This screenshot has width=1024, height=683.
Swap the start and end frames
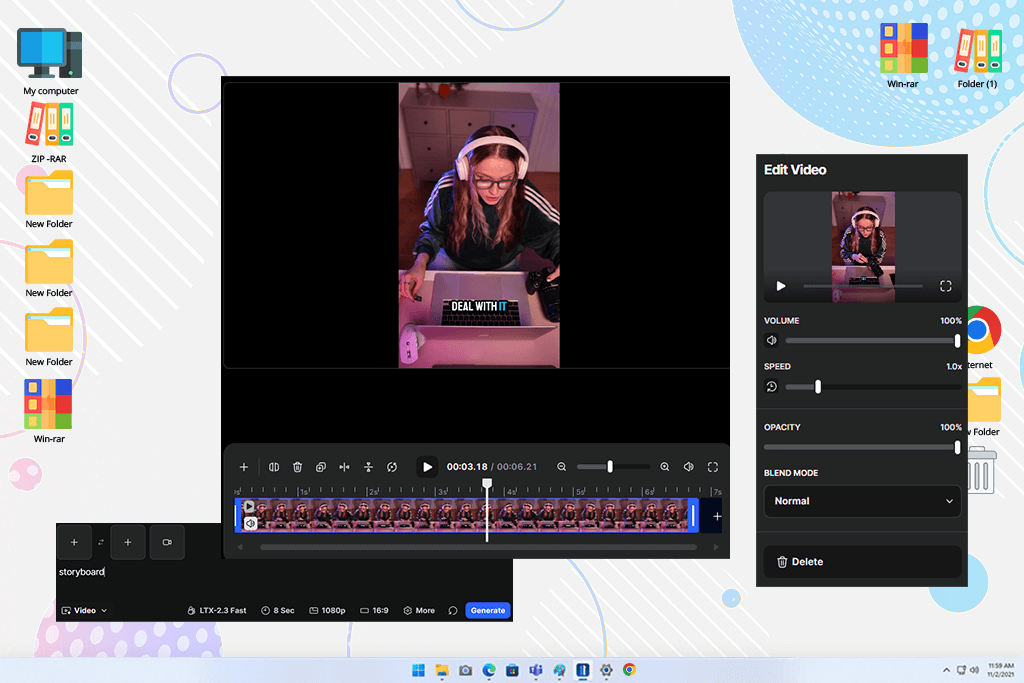click(101, 542)
